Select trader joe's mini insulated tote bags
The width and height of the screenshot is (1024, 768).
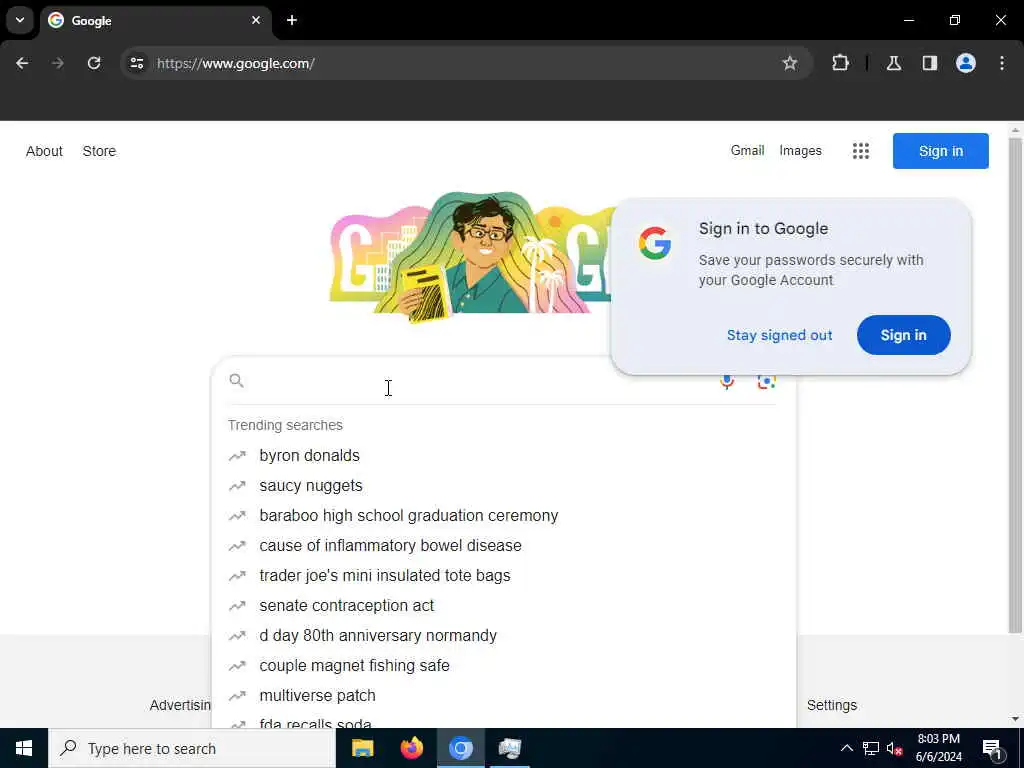(503, 575)
